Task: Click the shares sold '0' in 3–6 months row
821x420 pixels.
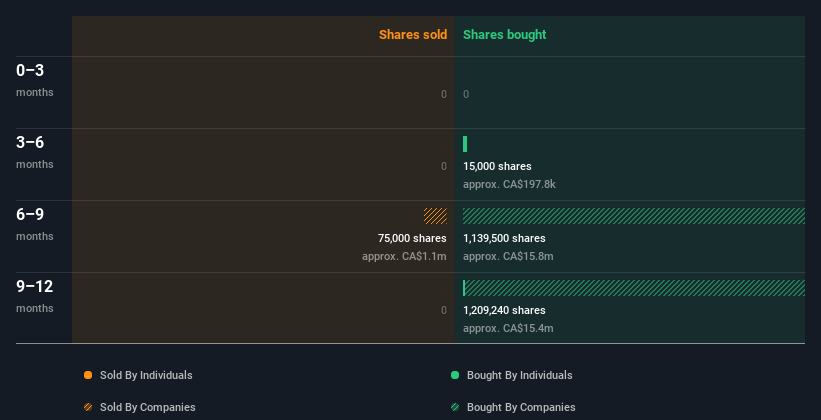Action: pos(443,167)
